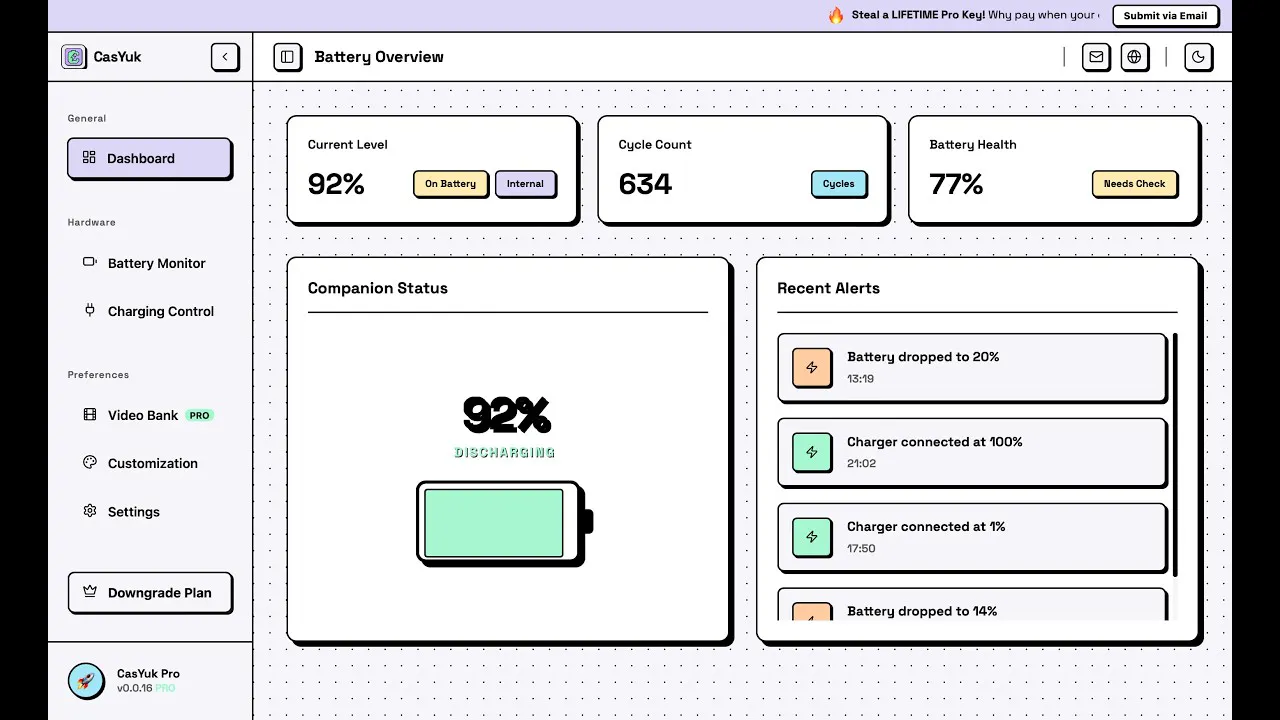This screenshot has height=720, width=1280.
Task: Click the 13:19 alert timestamp
Action: (860, 379)
